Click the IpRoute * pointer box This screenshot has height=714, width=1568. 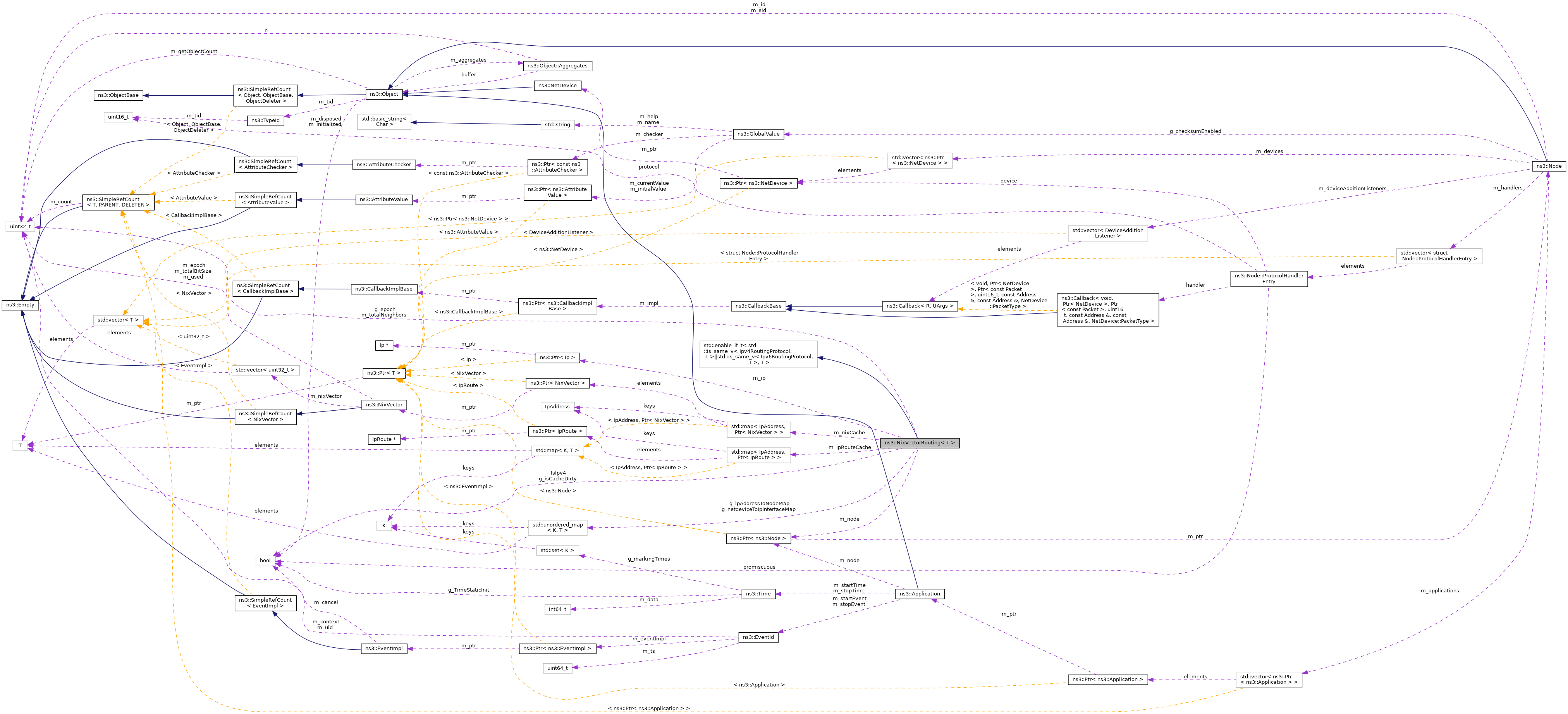coord(384,439)
